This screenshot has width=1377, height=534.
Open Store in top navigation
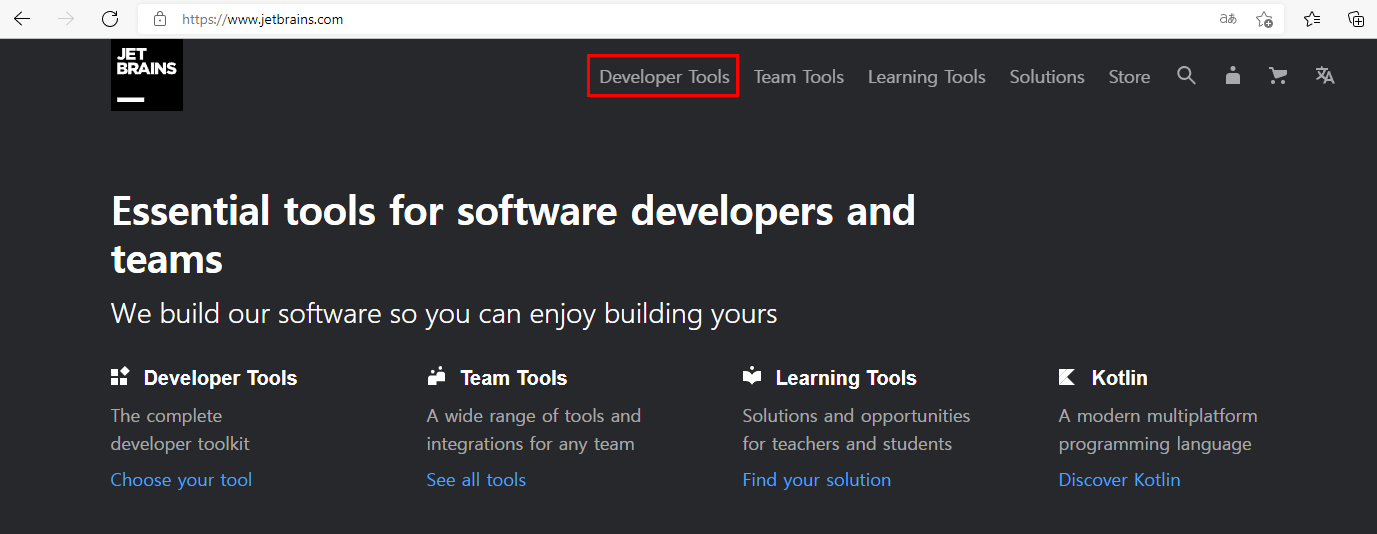(1129, 77)
